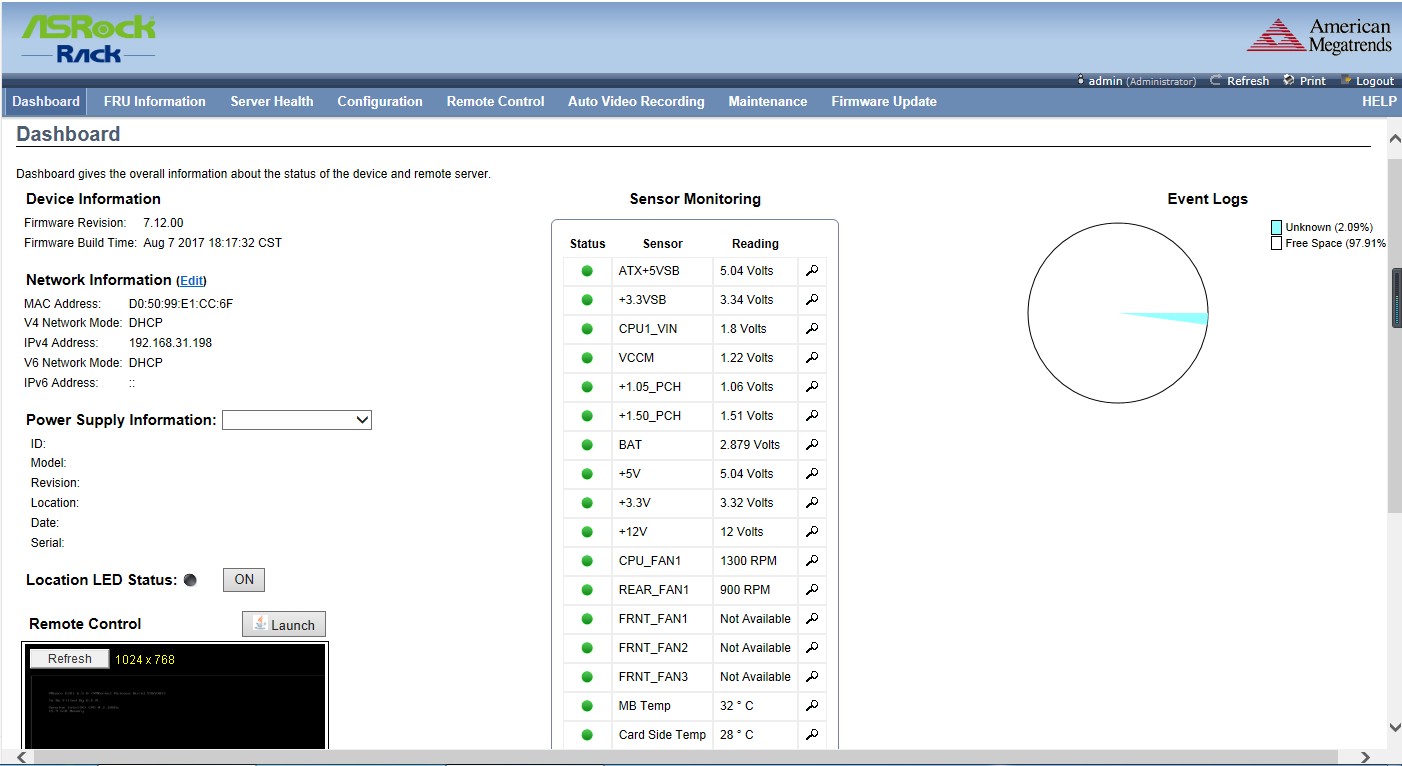Click the Edit link for Network Information
Image resolution: width=1402 pixels, height=766 pixels.
(191, 281)
